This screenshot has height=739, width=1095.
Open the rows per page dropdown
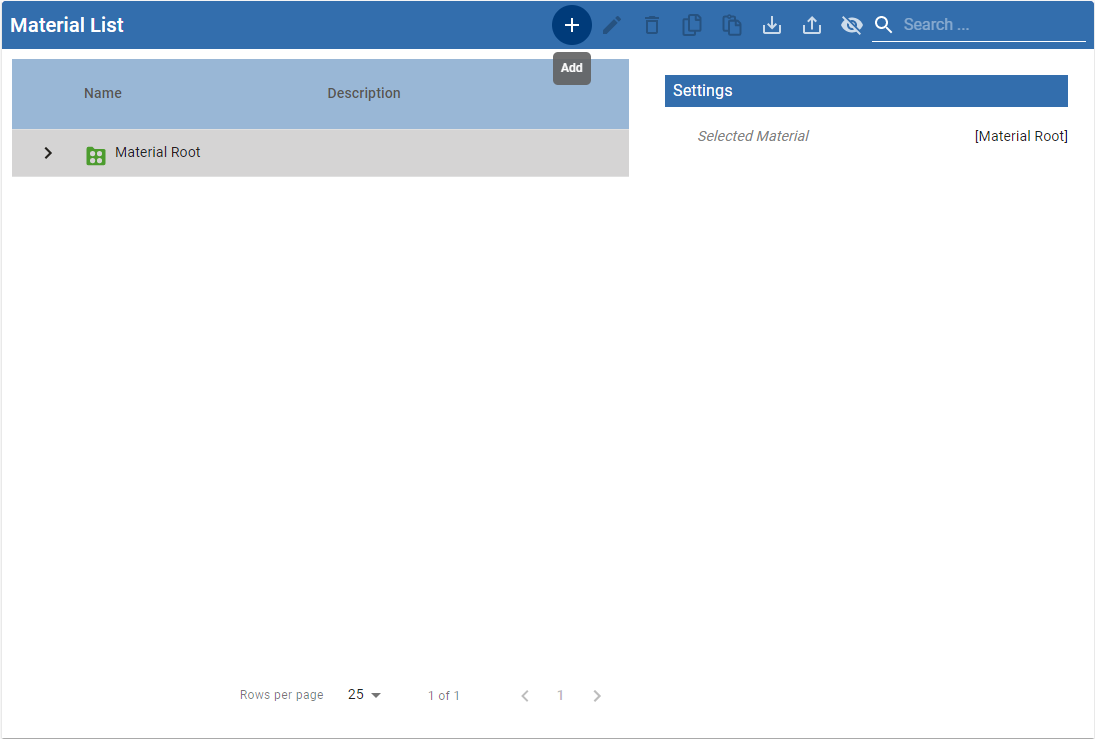365,695
